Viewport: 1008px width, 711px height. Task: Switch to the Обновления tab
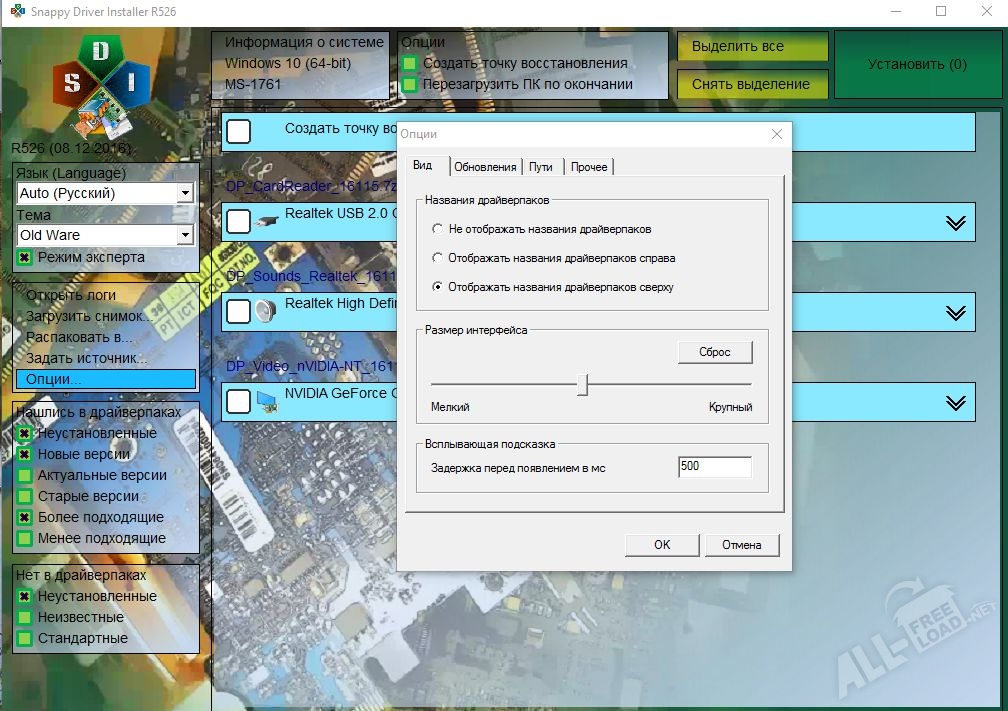485,167
